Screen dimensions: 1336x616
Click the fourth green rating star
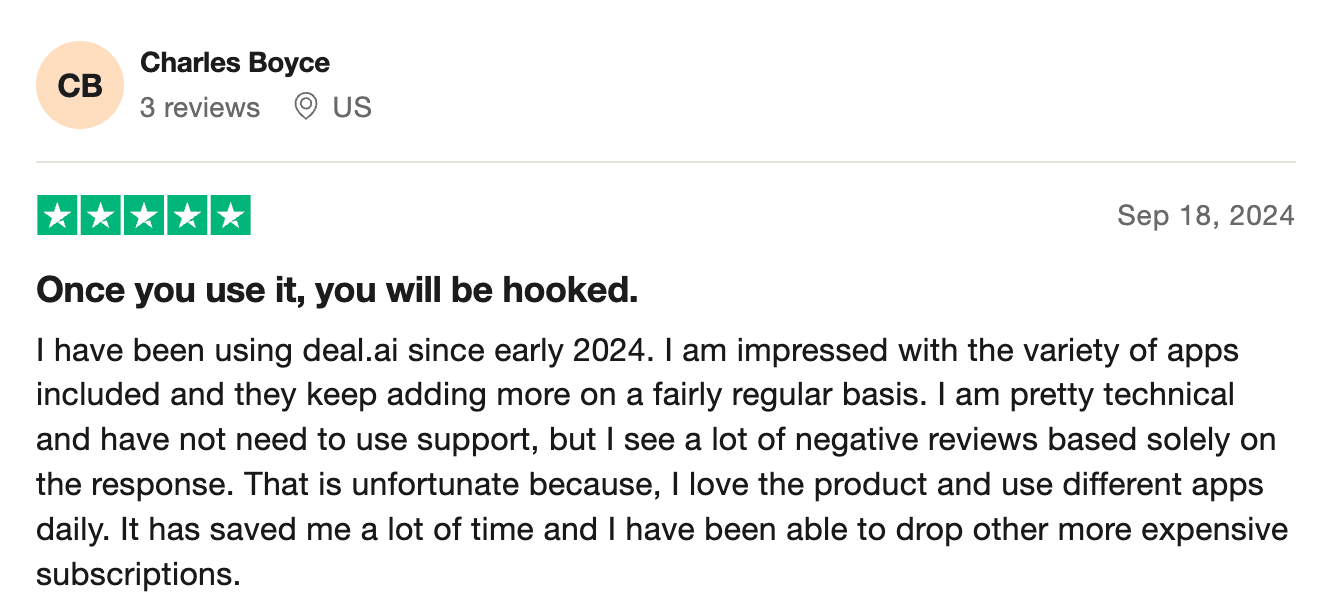point(187,216)
